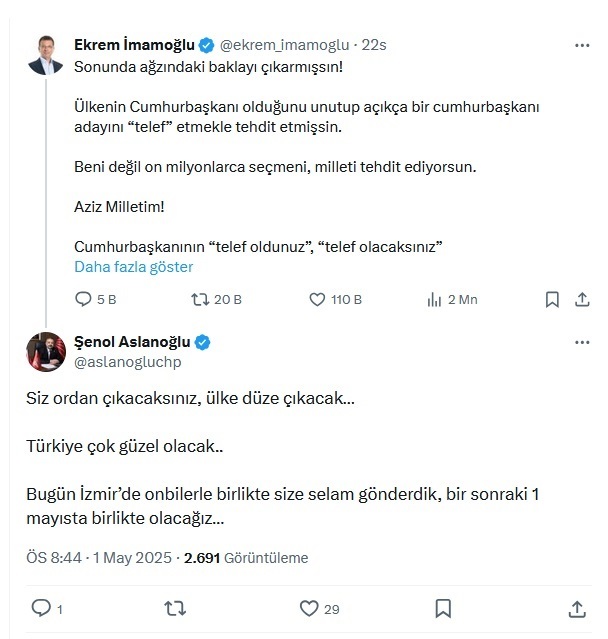Share Şenol Aslanoğlu's tweet
The width and height of the screenshot is (608, 639).
577,607
